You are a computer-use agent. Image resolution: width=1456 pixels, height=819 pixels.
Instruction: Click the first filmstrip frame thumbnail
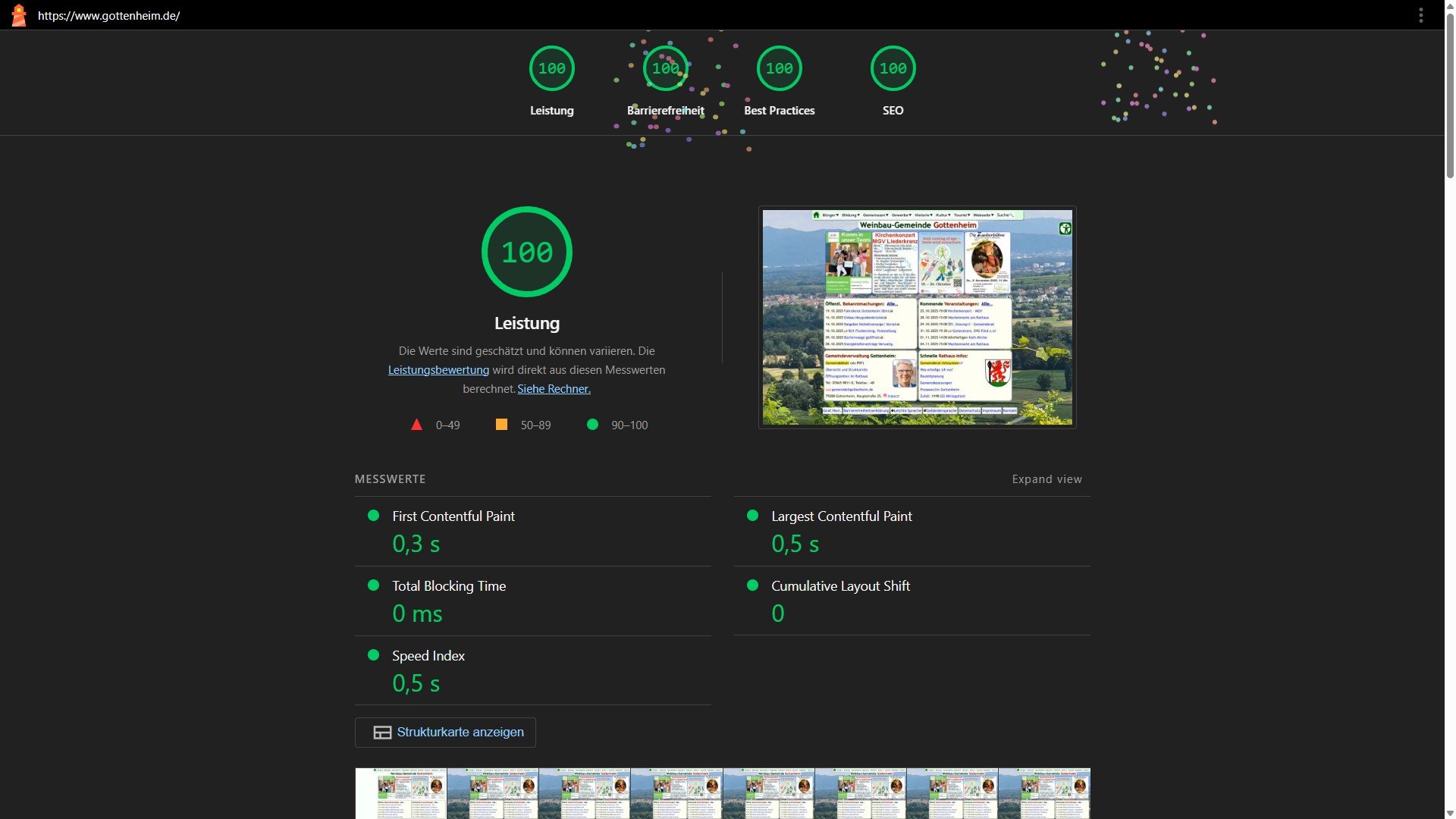point(401,793)
